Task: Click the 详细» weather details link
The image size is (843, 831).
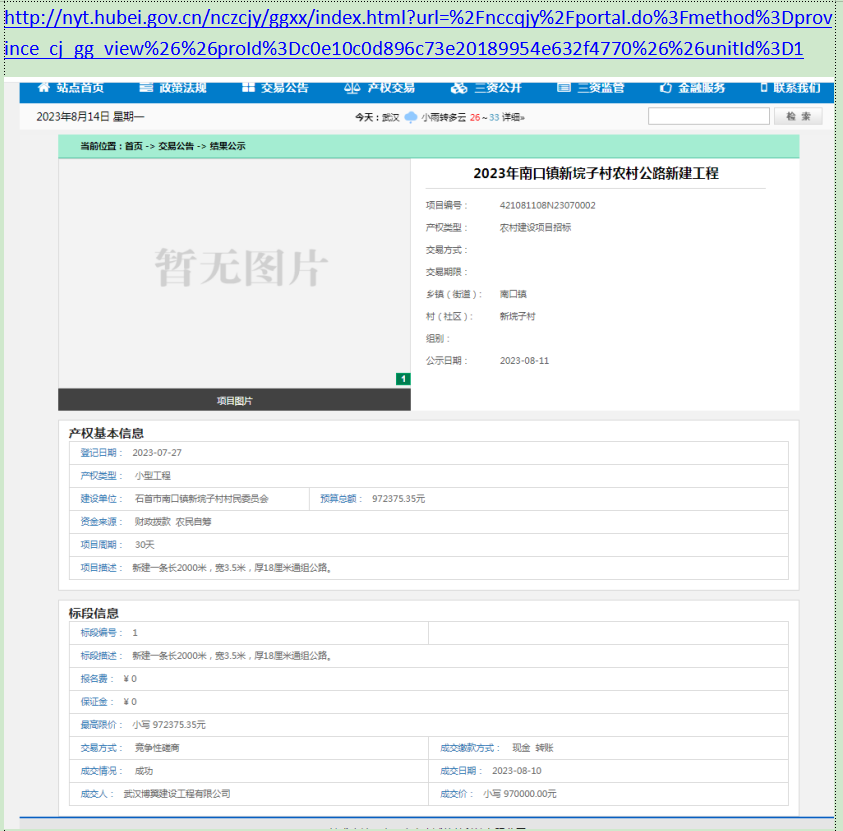Action: point(514,117)
